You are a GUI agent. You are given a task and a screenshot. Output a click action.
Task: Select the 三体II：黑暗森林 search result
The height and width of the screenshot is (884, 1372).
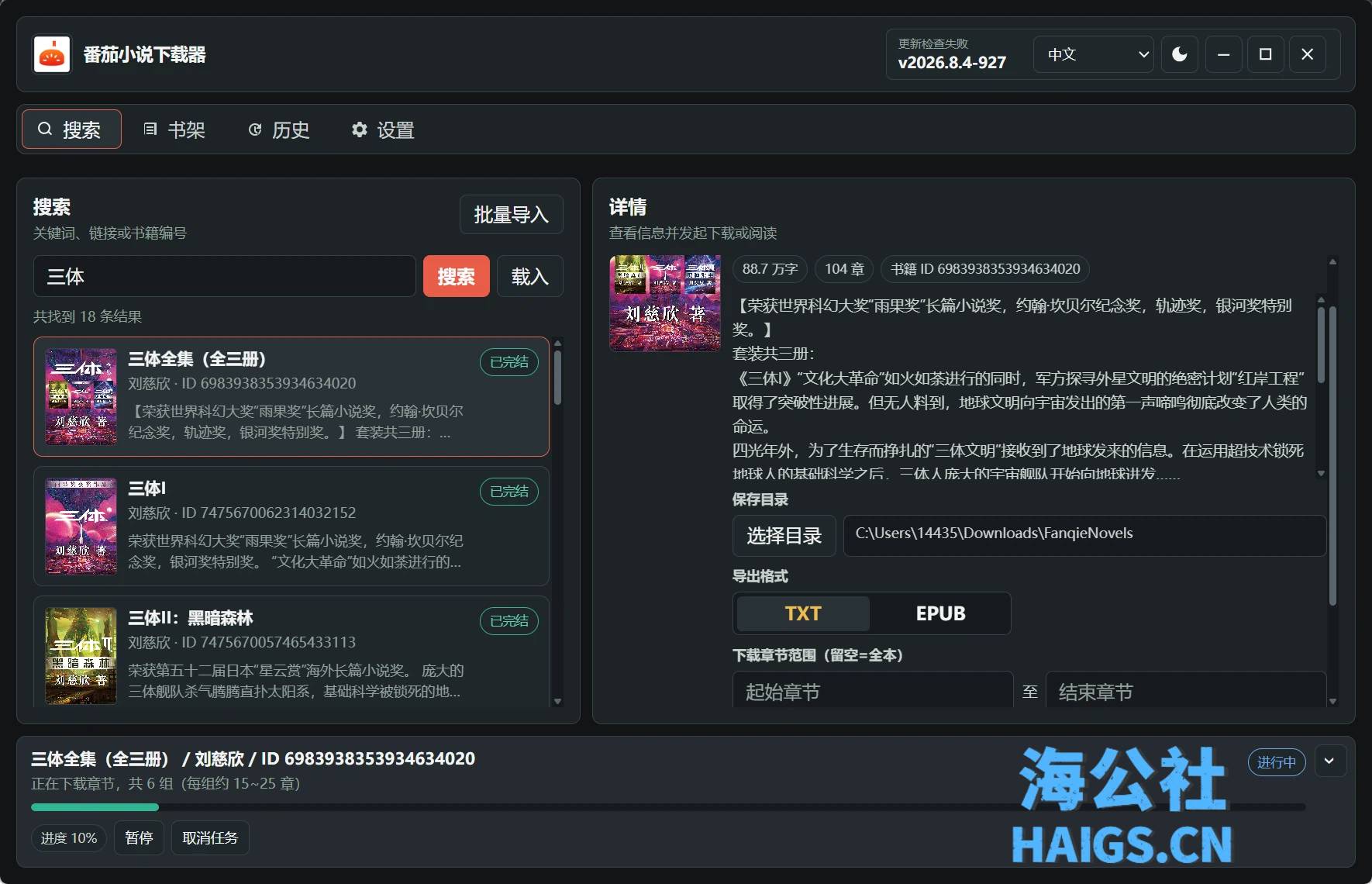pos(291,651)
